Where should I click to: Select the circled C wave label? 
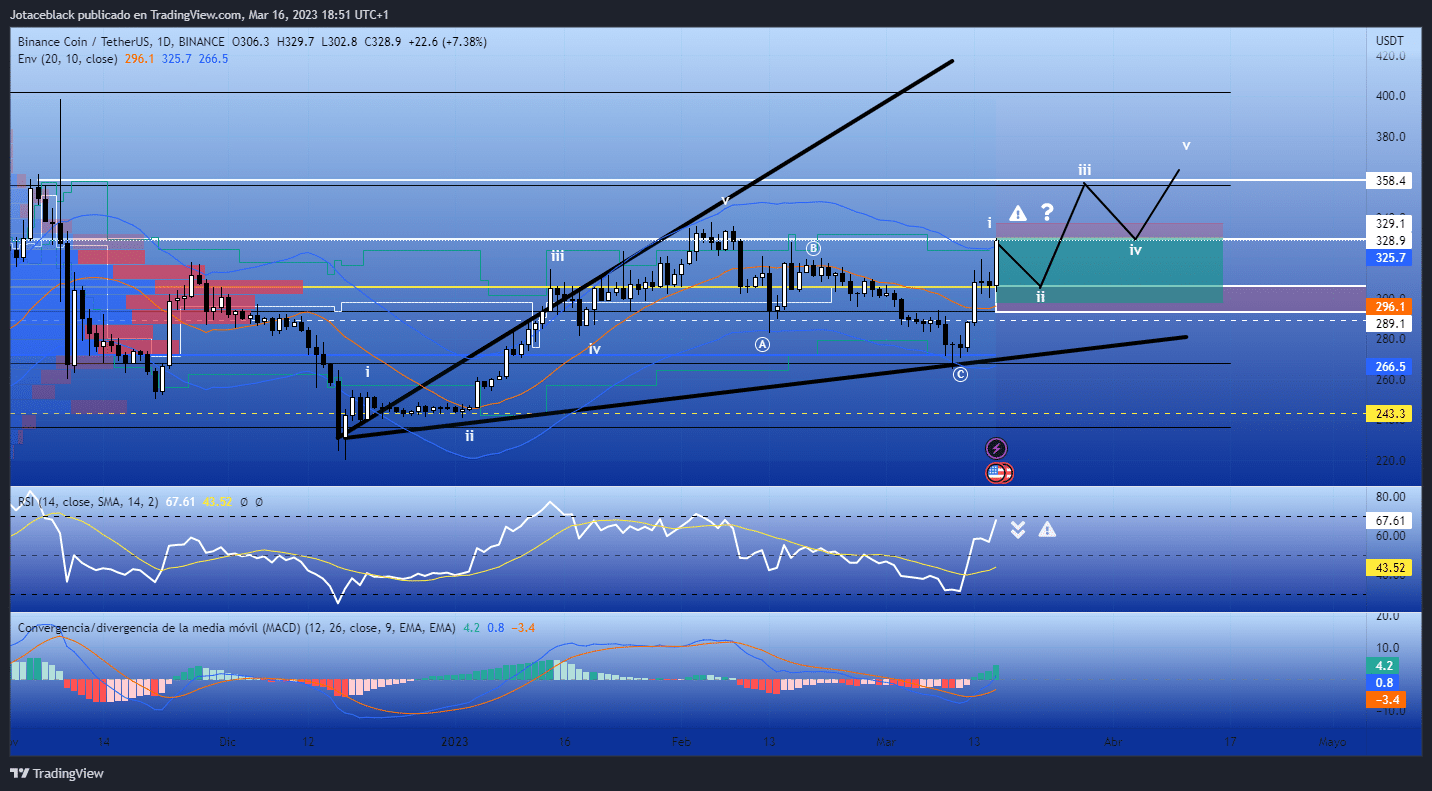[x=960, y=374]
